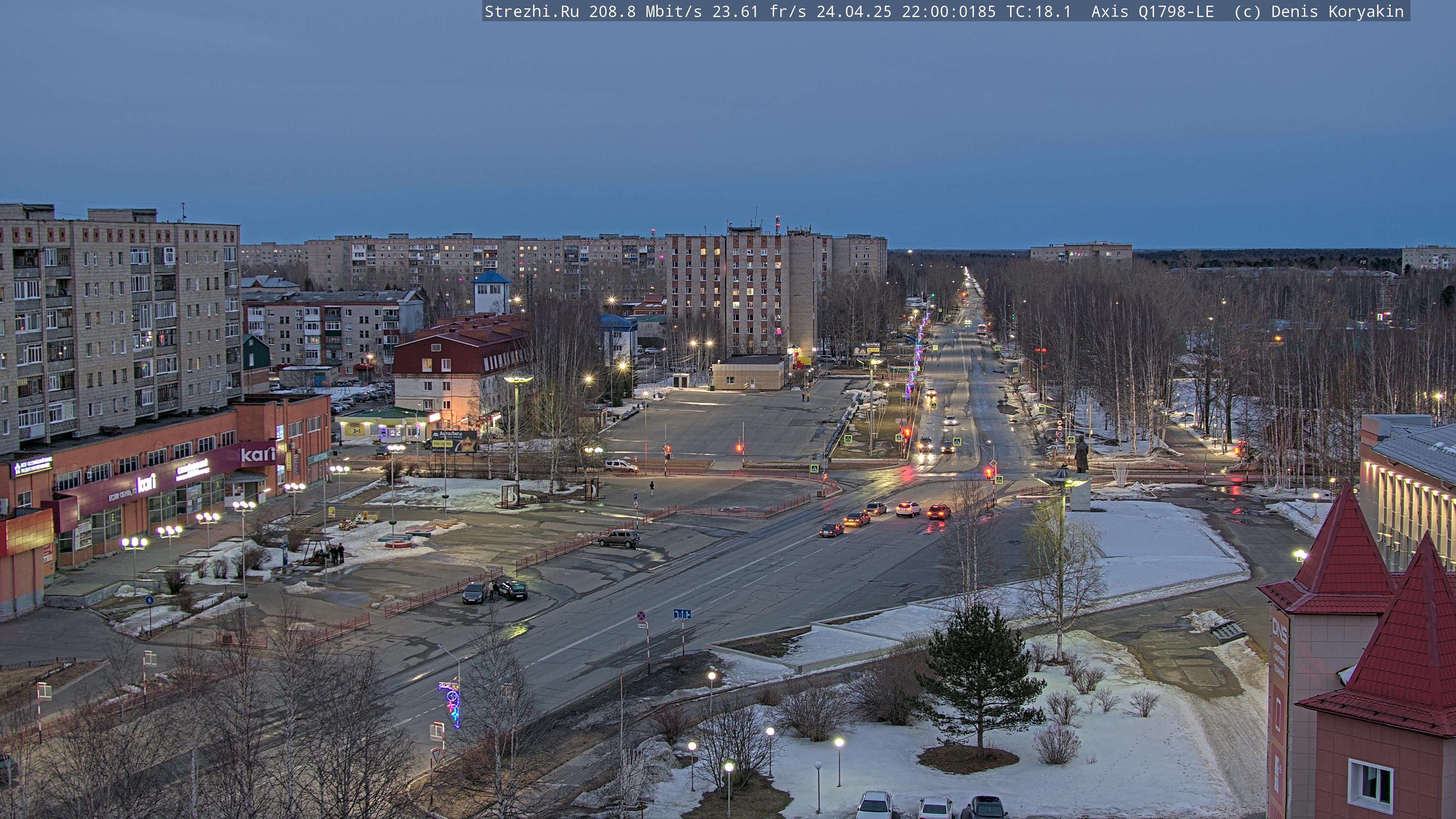
Task: Click the 23.61 fr/s frame rate value
Action: (759, 12)
